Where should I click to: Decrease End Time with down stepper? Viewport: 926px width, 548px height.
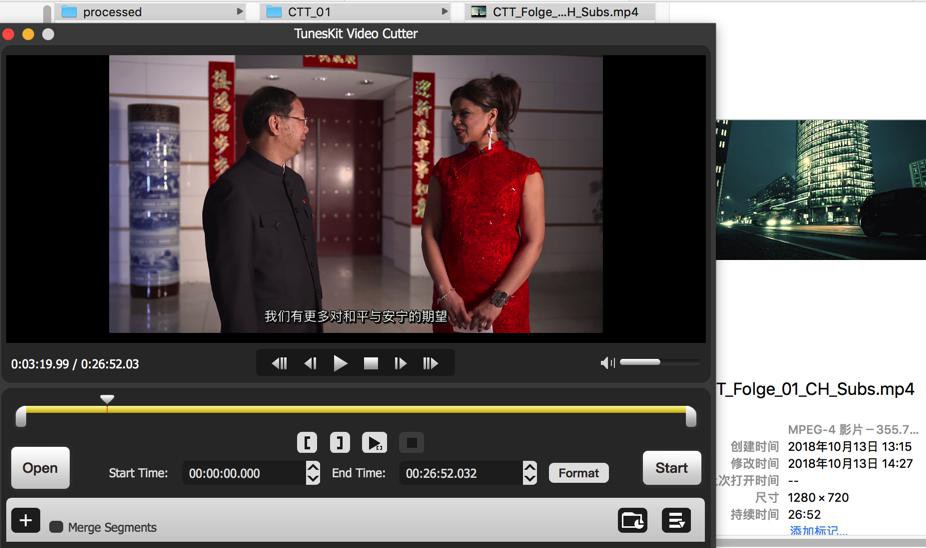(530, 479)
